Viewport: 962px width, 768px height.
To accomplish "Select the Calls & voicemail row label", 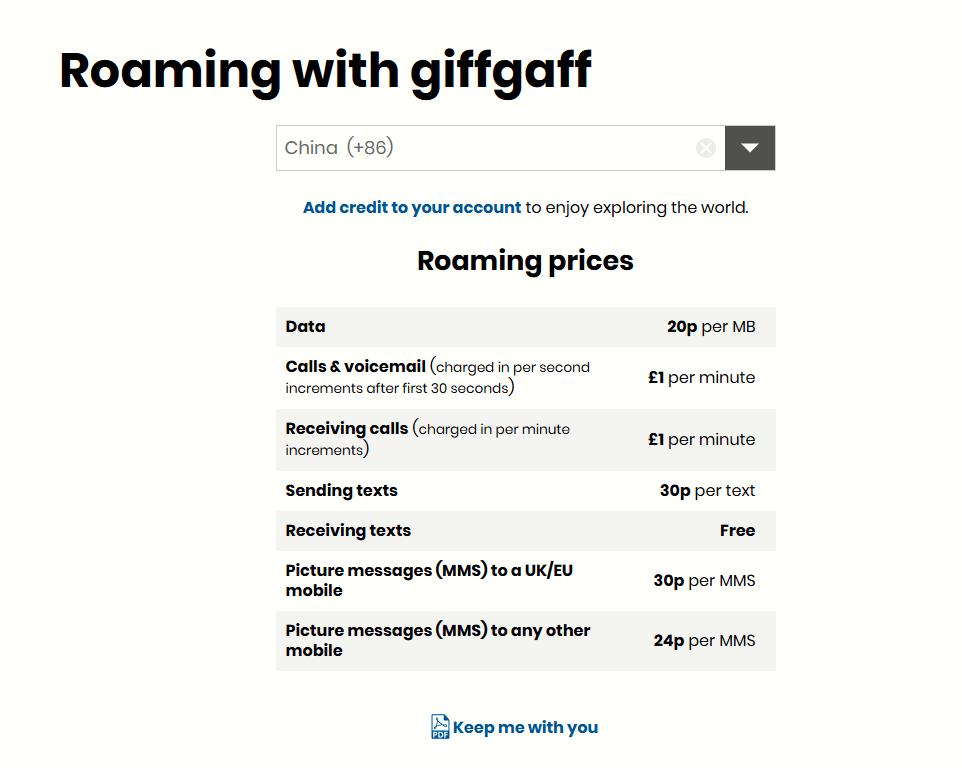I will point(355,367).
